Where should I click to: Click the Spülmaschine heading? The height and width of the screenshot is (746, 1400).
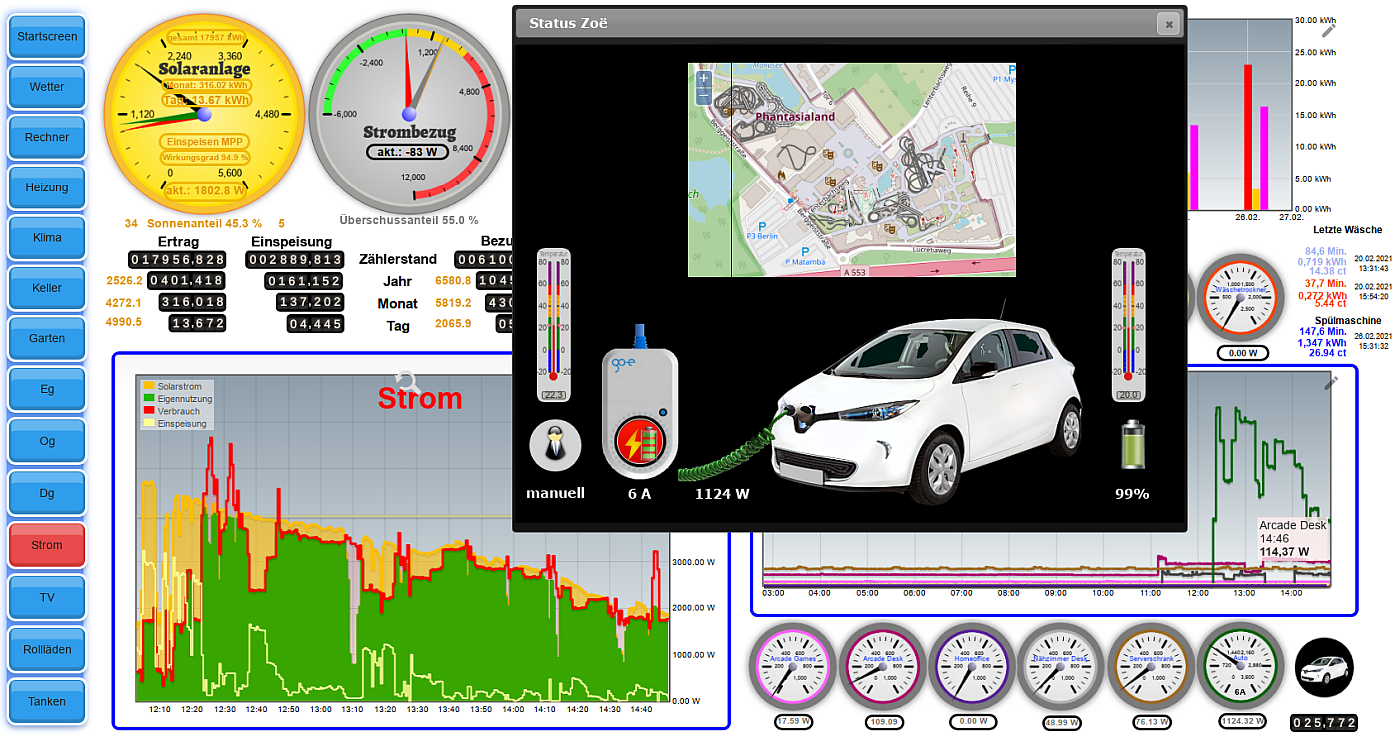tap(1348, 321)
